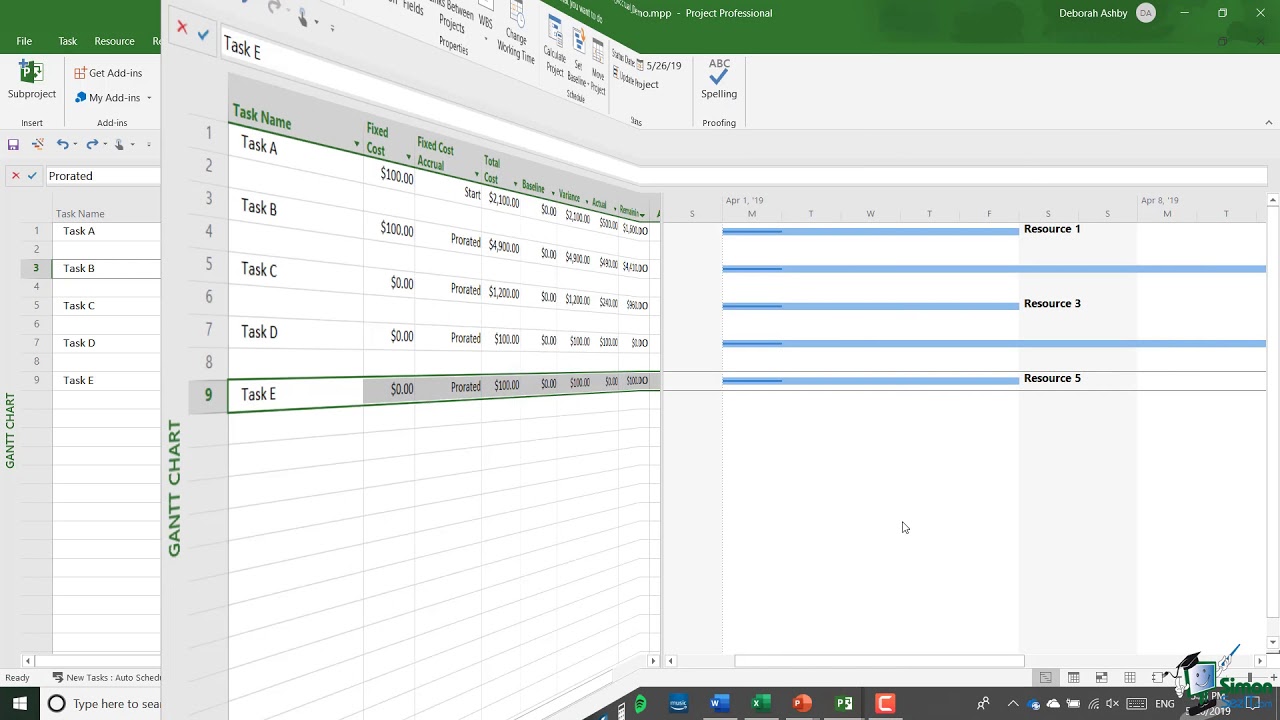Image resolution: width=1280 pixels, height=720 pixels.
Task: Select Task D in the left task list
Action: point(79,343)
